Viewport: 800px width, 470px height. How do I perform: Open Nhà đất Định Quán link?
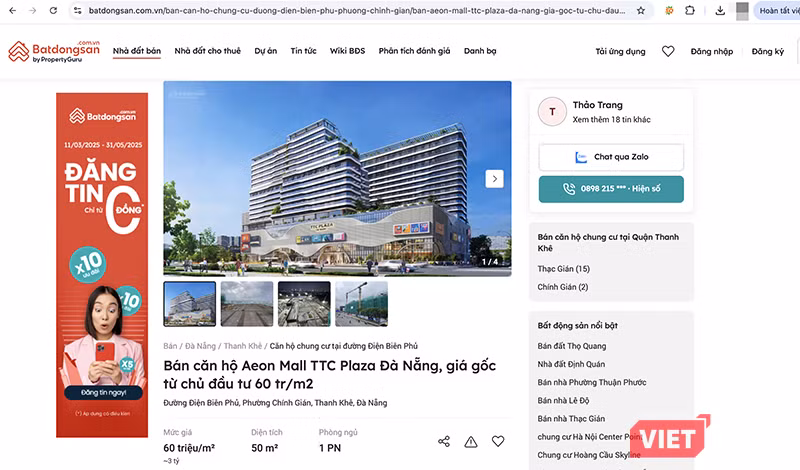coord(571,364)
